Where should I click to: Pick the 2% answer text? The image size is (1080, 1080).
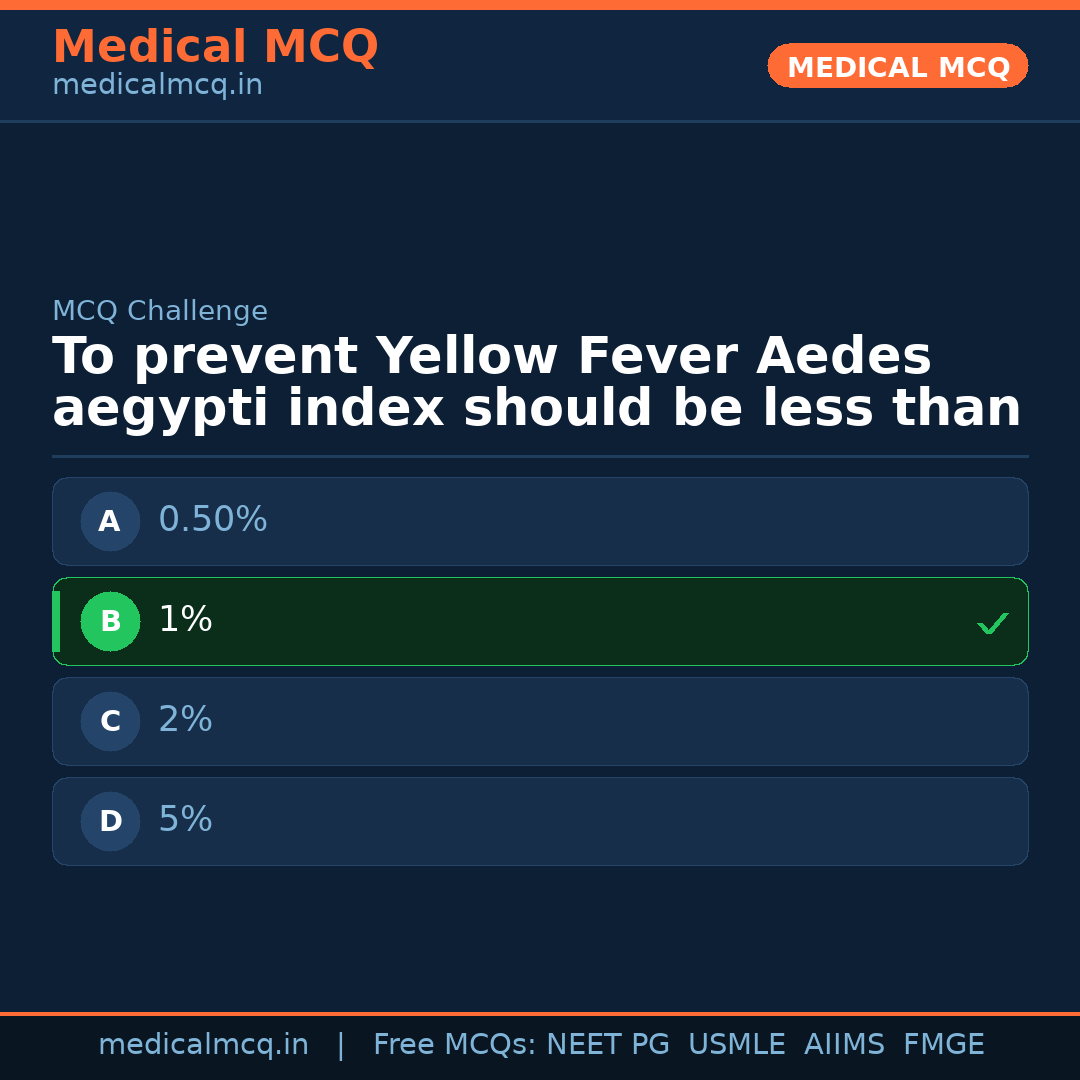click(186, 720)
